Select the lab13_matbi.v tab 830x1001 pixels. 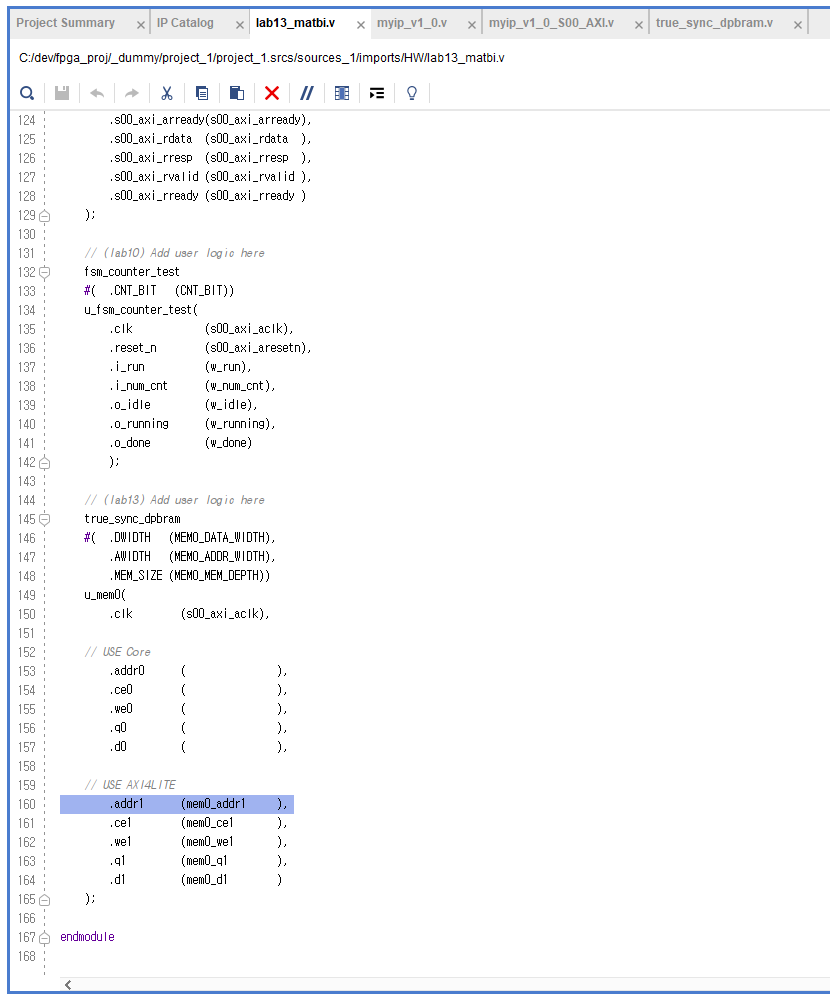click(296, 23)
